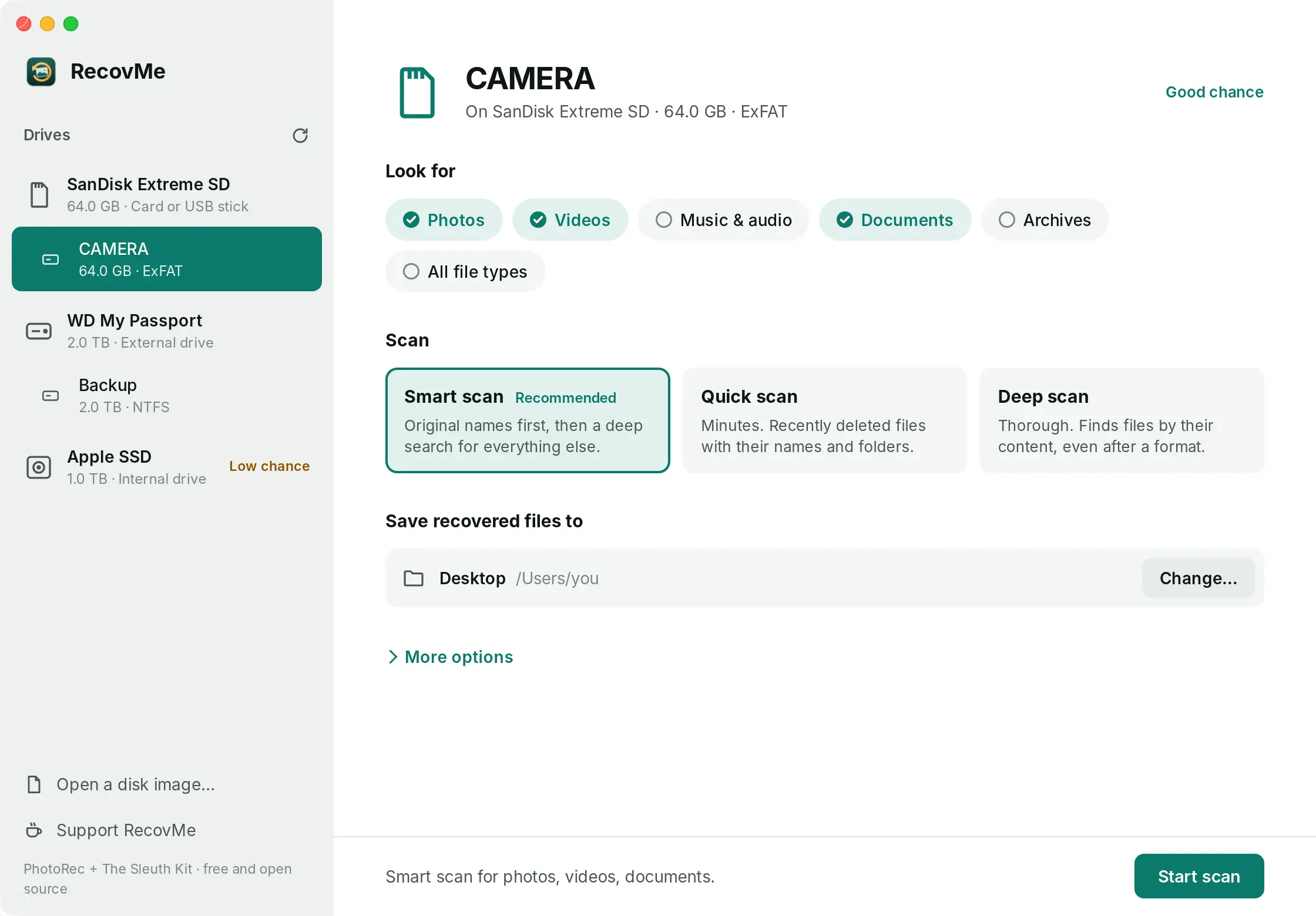Click the Good chance label

pyautogui.click(x=1214, y=92)
